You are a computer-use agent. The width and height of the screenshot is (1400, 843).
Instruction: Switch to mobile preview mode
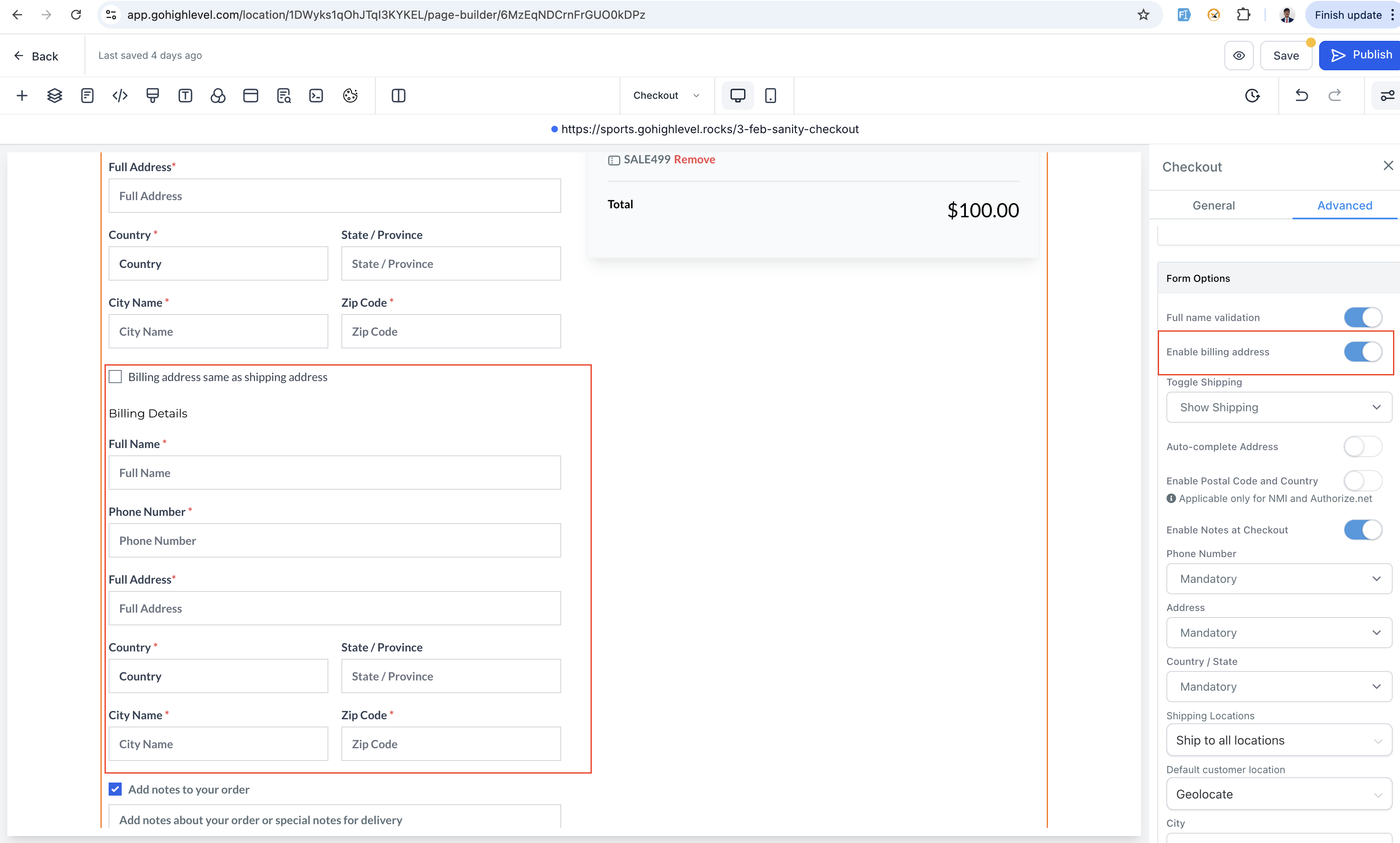(x=771, y=96)
